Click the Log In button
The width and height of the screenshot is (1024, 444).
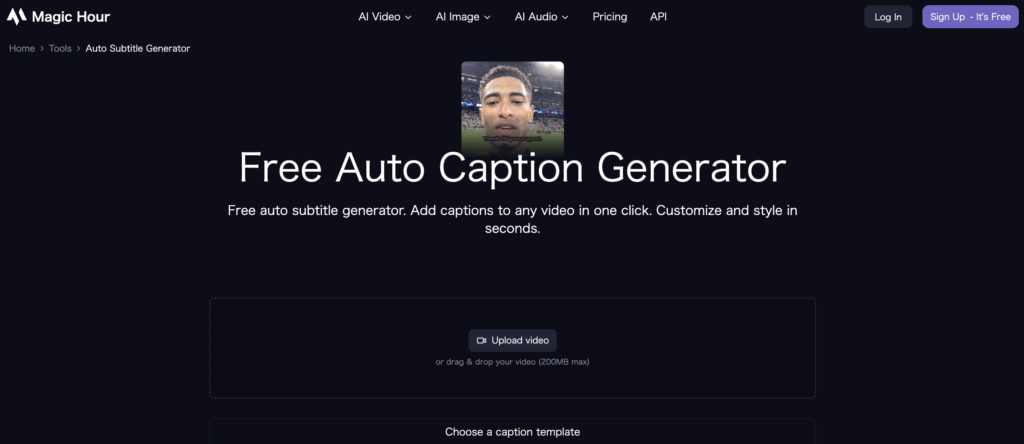[x=888, y=17]
